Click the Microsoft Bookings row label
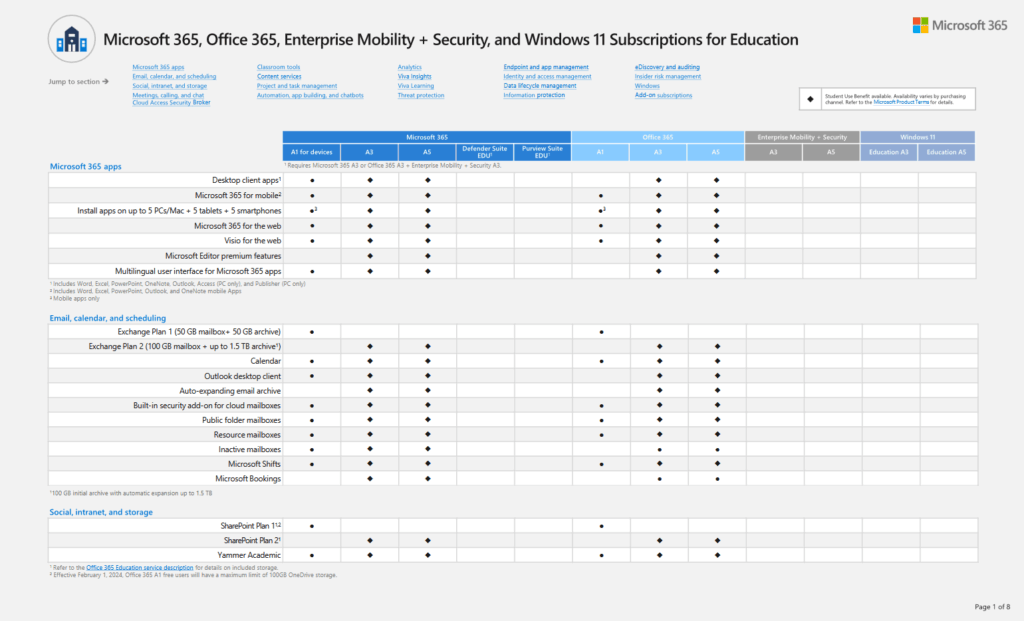The image size is (1024, 621). point(248,479)
